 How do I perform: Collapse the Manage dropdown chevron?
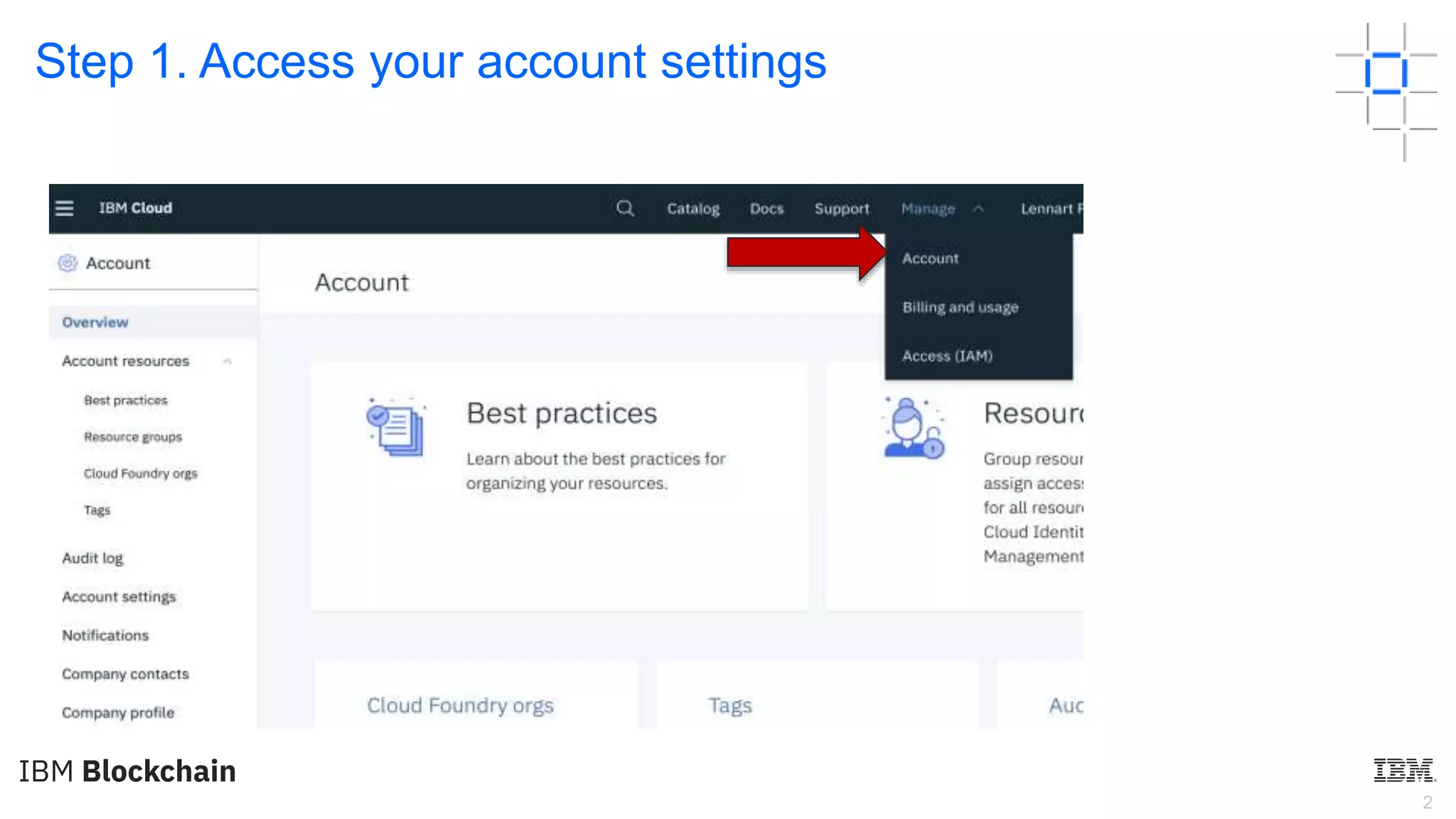(979, 209)
